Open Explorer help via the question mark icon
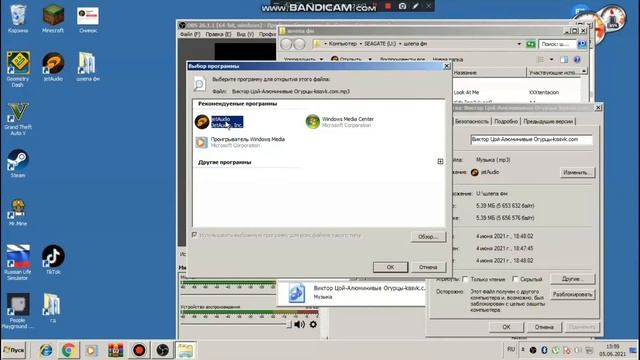This screenshot has height=360, width=640. (x=577, y=60)
